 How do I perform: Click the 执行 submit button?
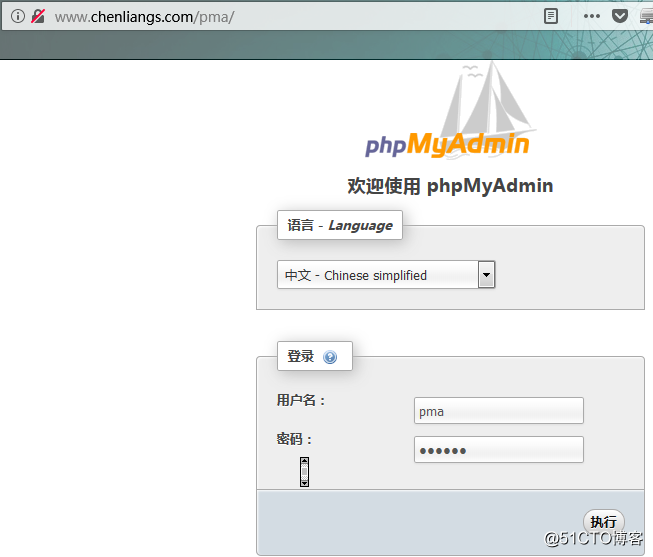603,521
